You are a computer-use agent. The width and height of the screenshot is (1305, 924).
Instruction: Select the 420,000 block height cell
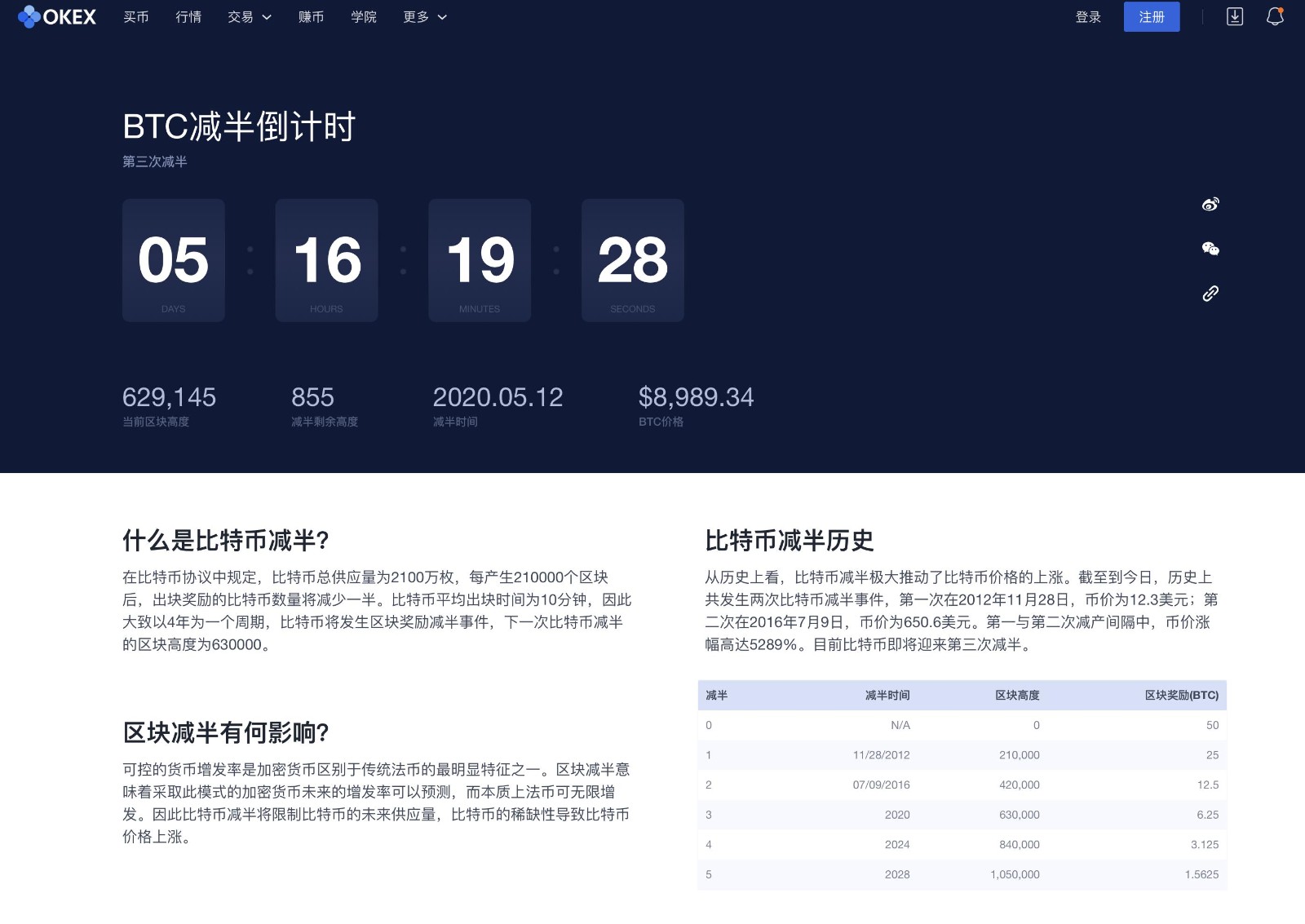pos(1020,785)
